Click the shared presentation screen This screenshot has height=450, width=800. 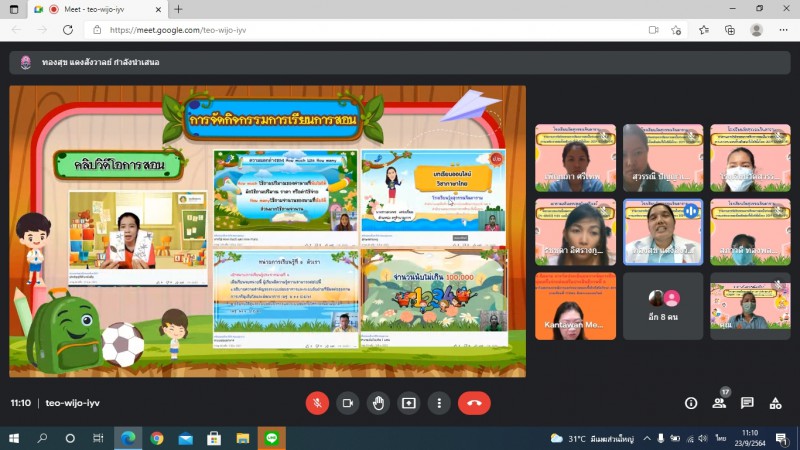pyautogui.click(x=267, y=231)
